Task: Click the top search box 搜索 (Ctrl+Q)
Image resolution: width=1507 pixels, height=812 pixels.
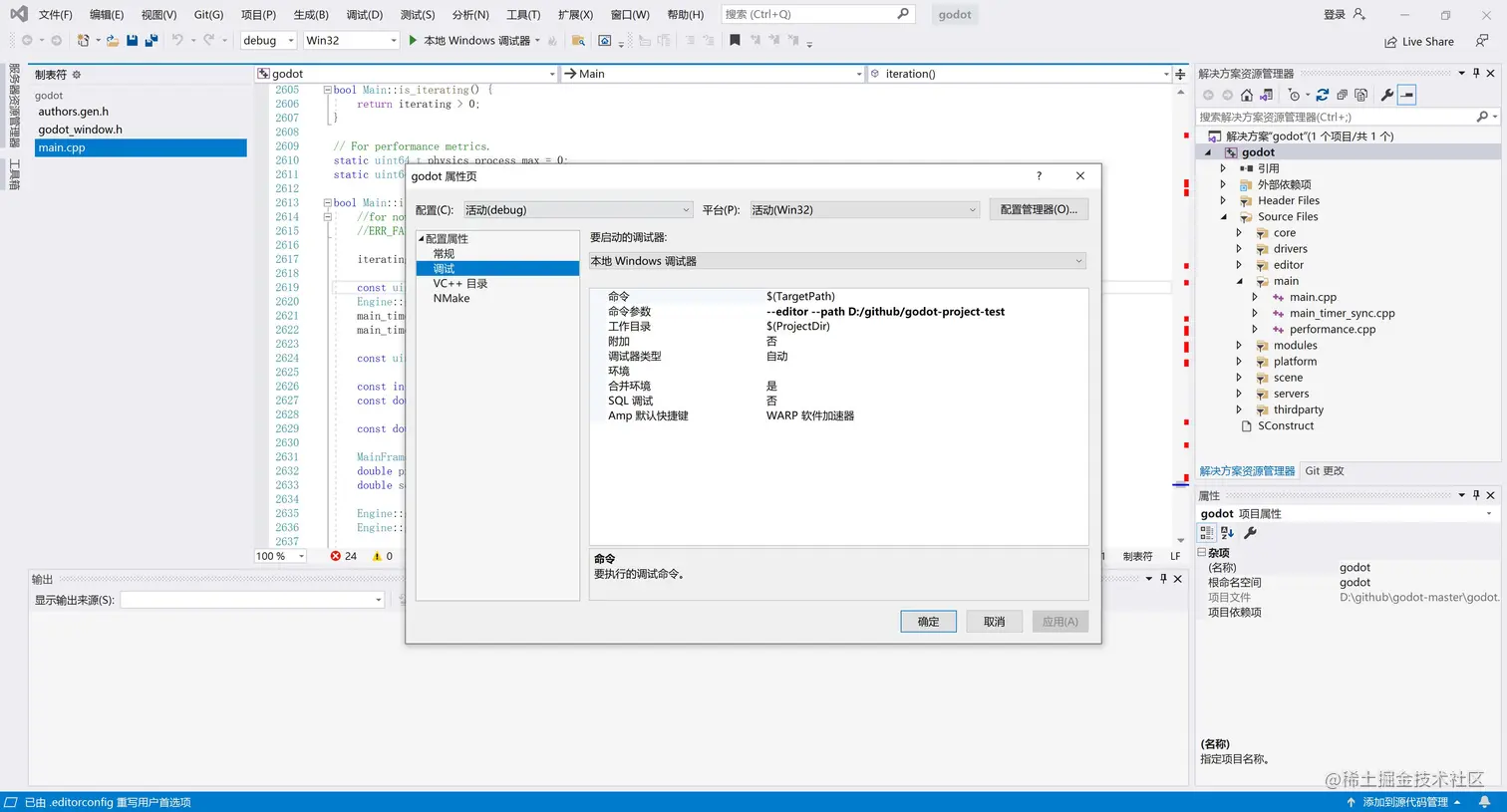Action: tap(817, 14)
